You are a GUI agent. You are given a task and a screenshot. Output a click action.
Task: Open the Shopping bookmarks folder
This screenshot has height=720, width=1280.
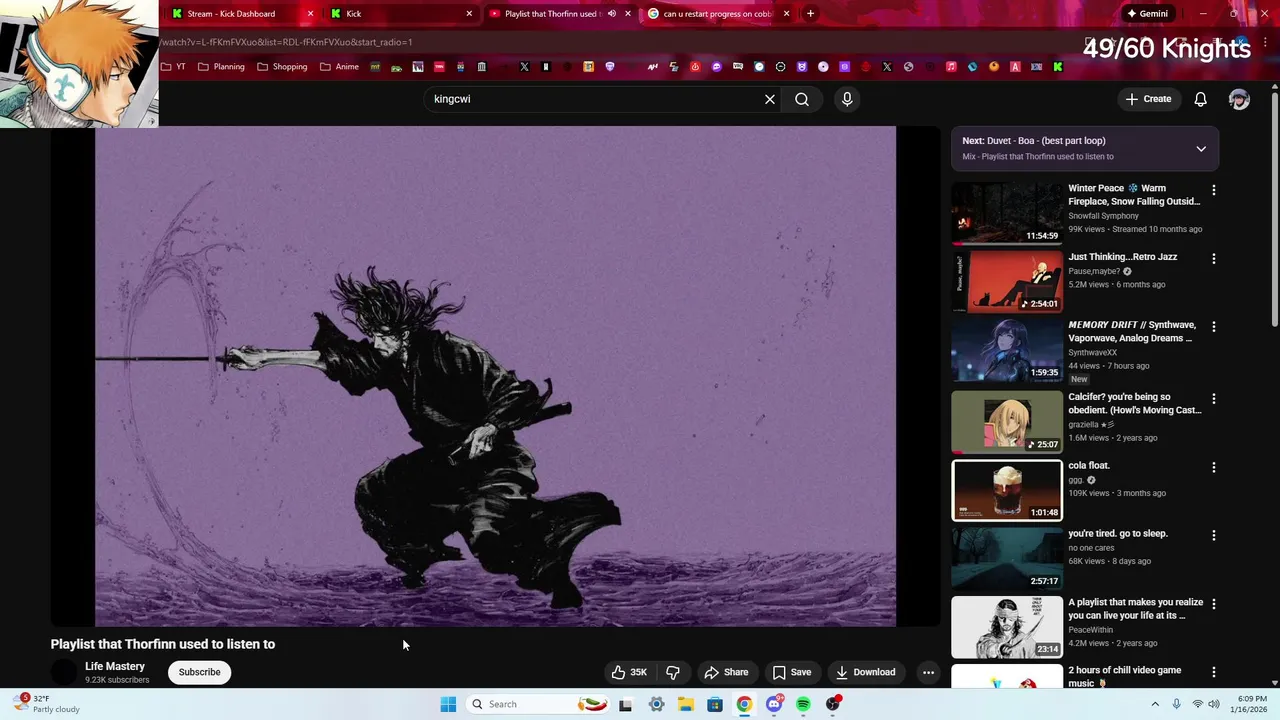(x=282, y=67)
